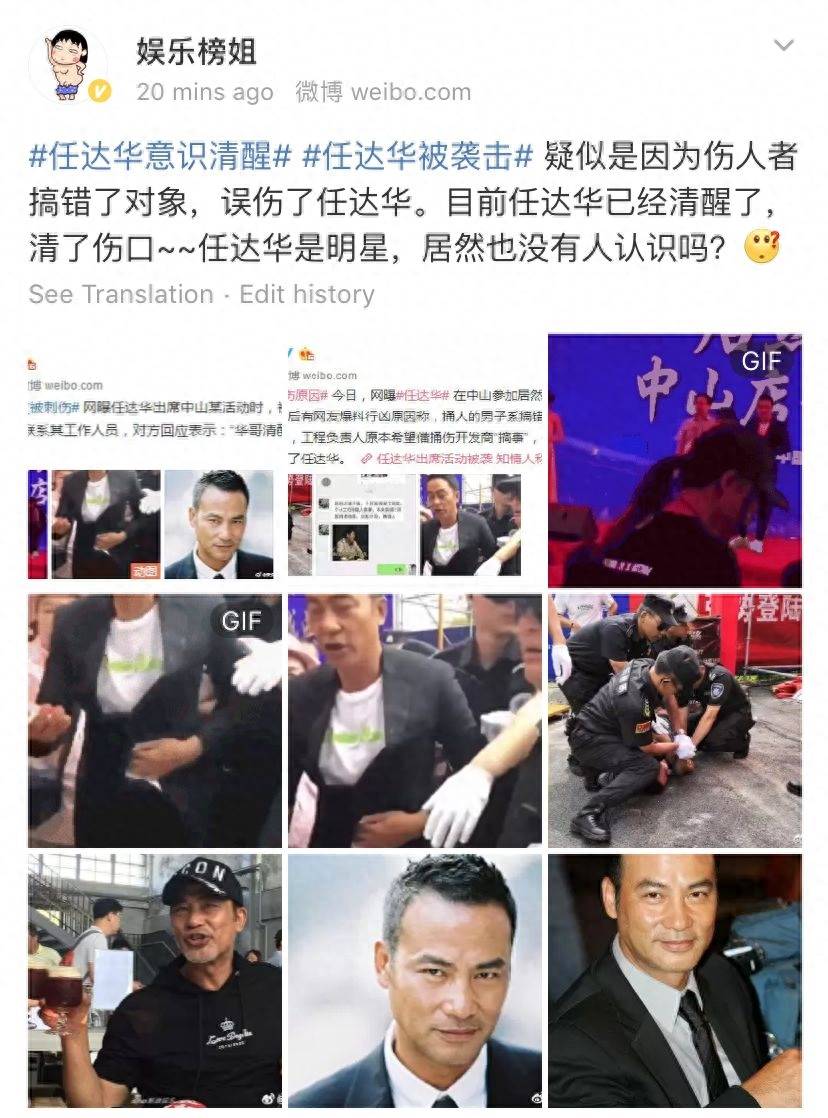
Task: Open photo of man in blazer talking
Action: (x=415, y=721)
